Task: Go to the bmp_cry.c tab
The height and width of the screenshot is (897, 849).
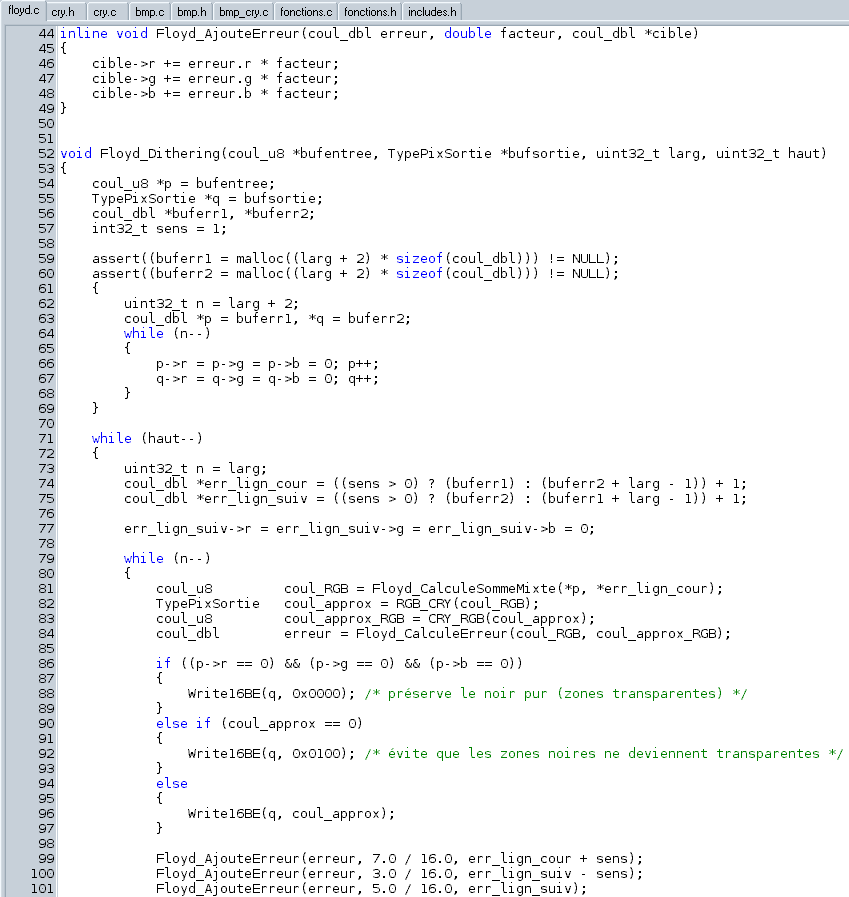Action: (243, 13)
